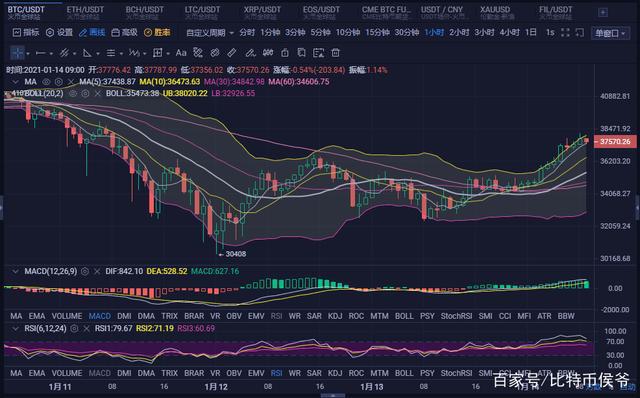This screenshot has width=640, height=398.
Task: Select the 1日 daily timeframe
Action: coord(531,33)
